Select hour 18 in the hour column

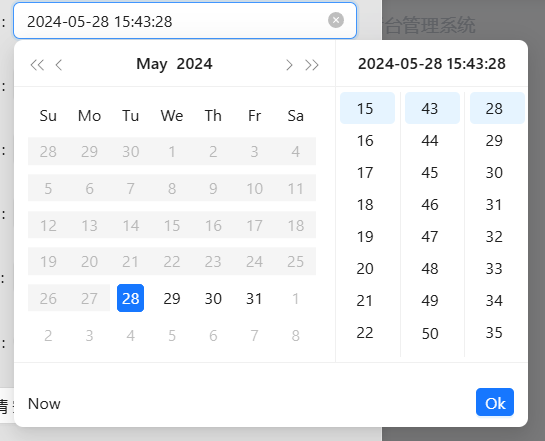pyautogui.click(x=367, y=205)
